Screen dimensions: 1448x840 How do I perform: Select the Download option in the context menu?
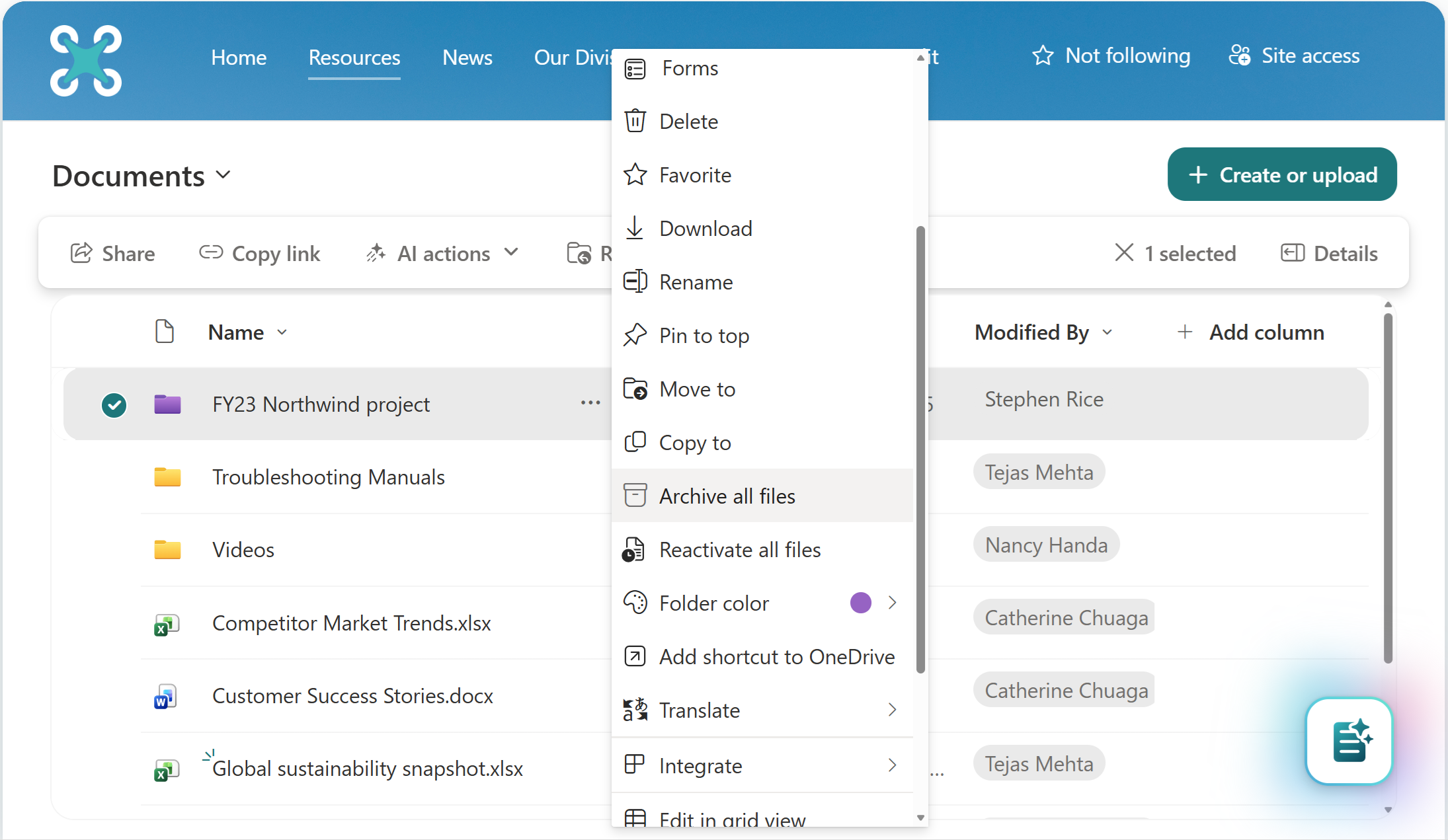click(x=705, y=228)
